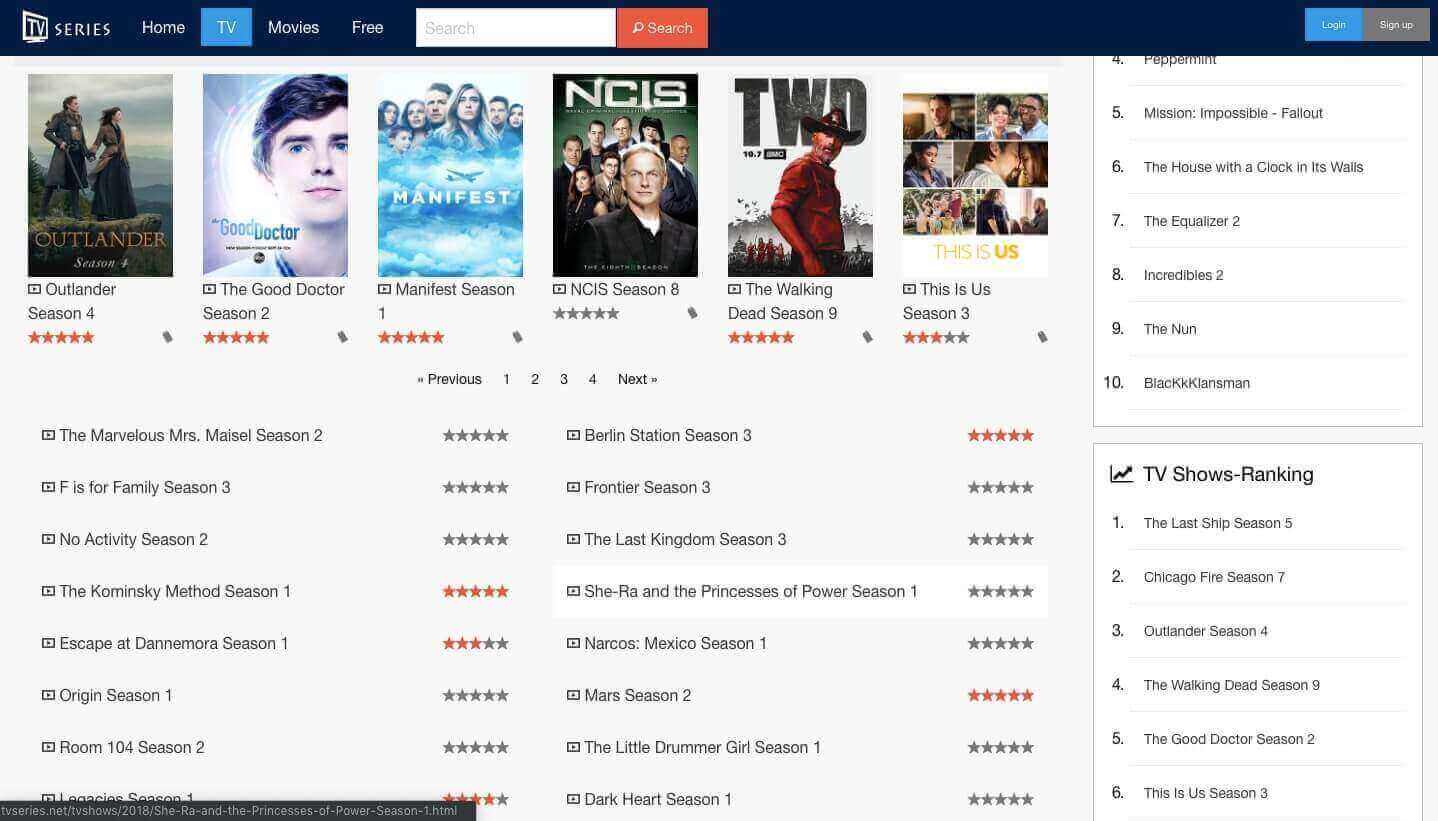Open The Equalizer 2 ranking entry
The height and width of the screenshot is (821, 1438).
click(x=1191, y=221)
